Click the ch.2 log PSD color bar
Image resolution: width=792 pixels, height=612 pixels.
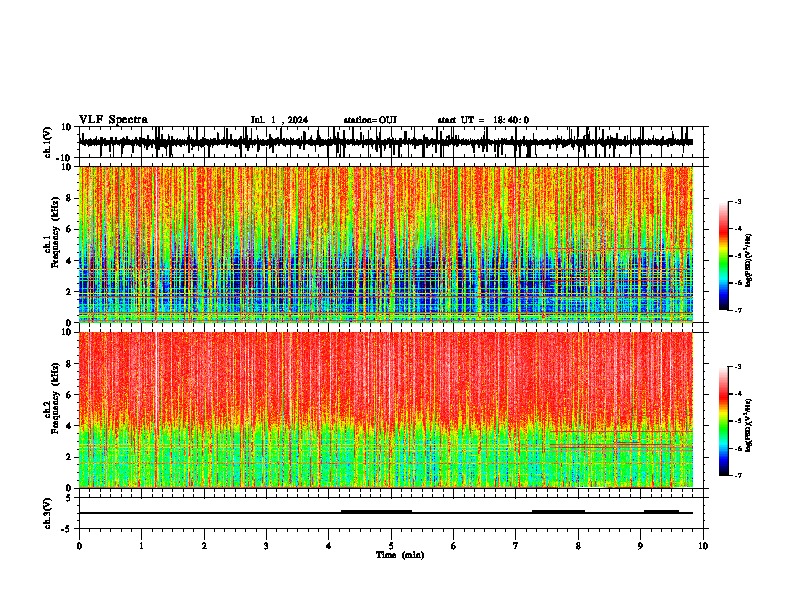click(x=724, y=421)
